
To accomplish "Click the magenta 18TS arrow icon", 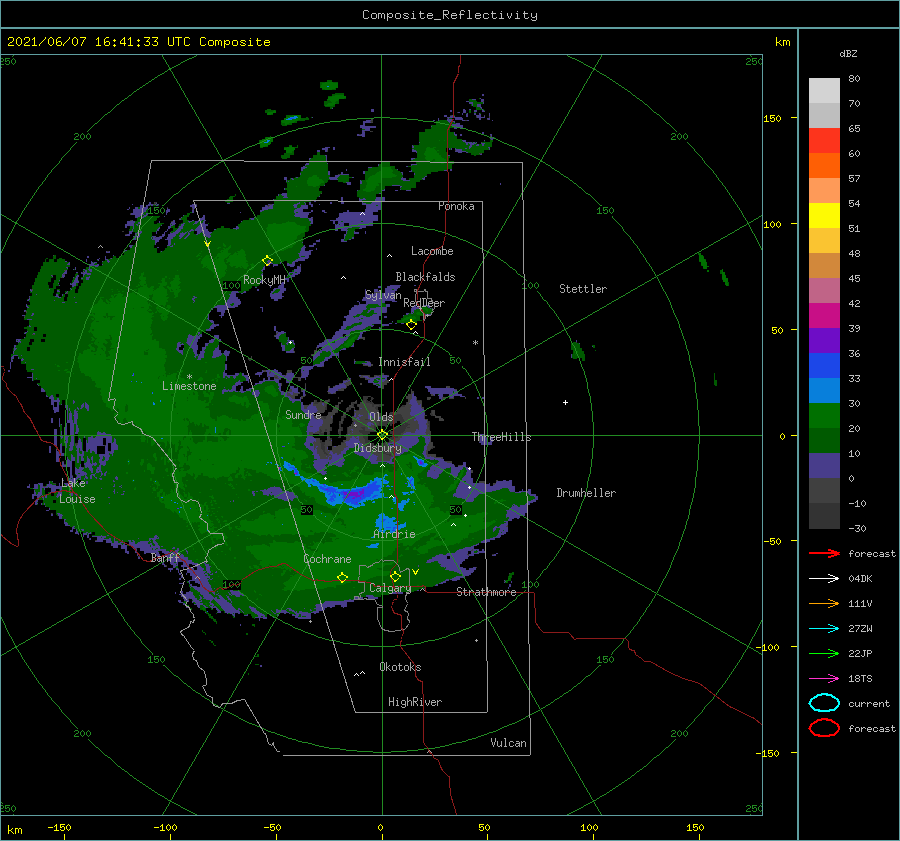I will click(x=824, y=679).
